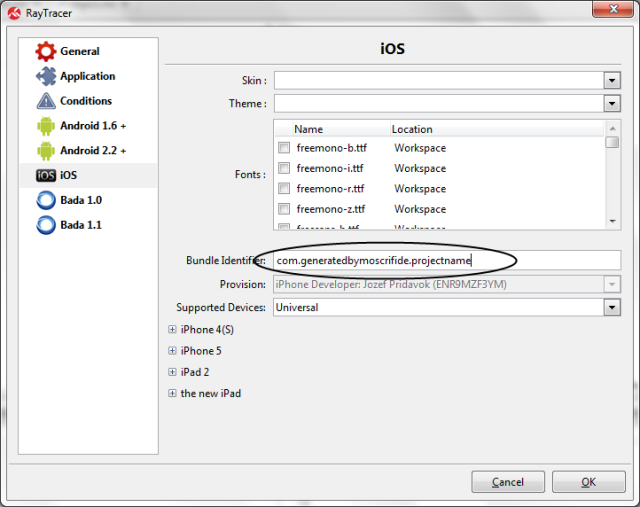This screenshot has width=640, height=507.
Task: Click the Bada 1.0 ring icon
Action: tap(46, 200)
